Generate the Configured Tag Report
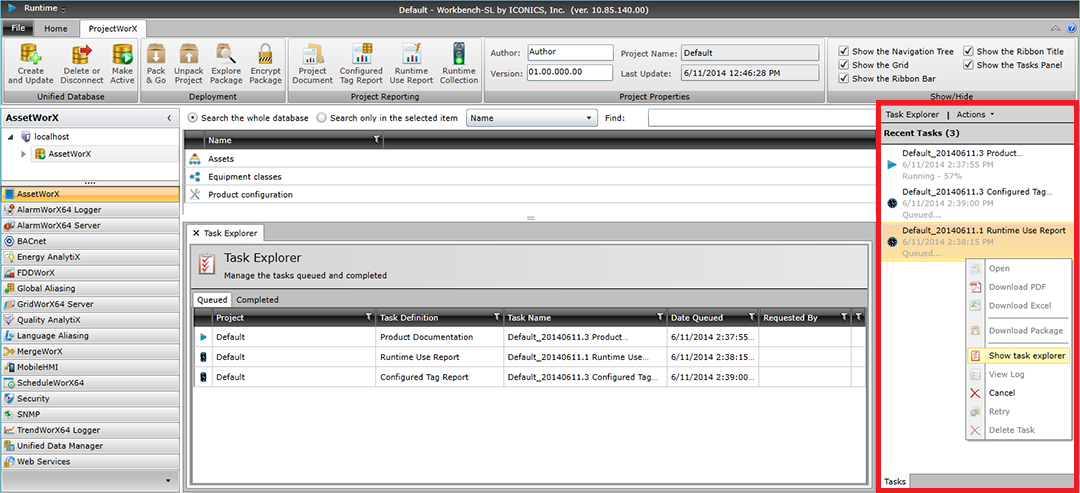 pyautogui.click(x=361, y=56)
